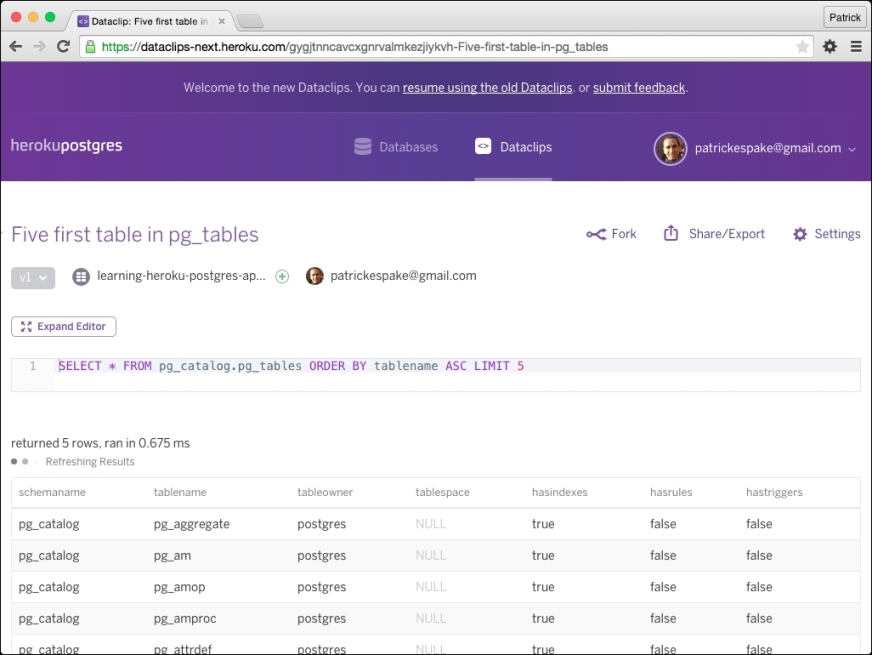The image size is (872, 655).
Task: Click the tablespace column header
Action: tap(443, 493)
